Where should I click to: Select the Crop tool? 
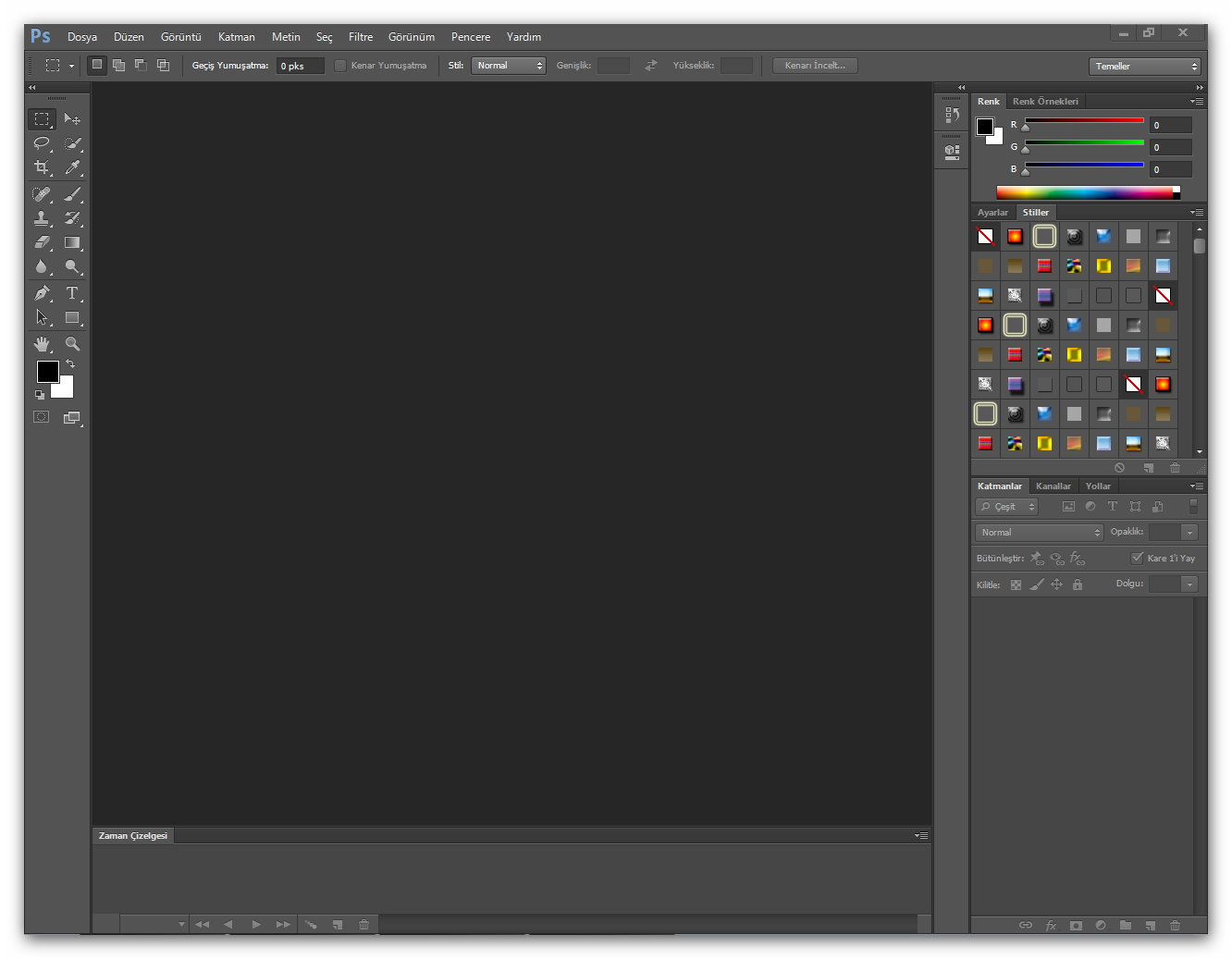tap(42, 167)
